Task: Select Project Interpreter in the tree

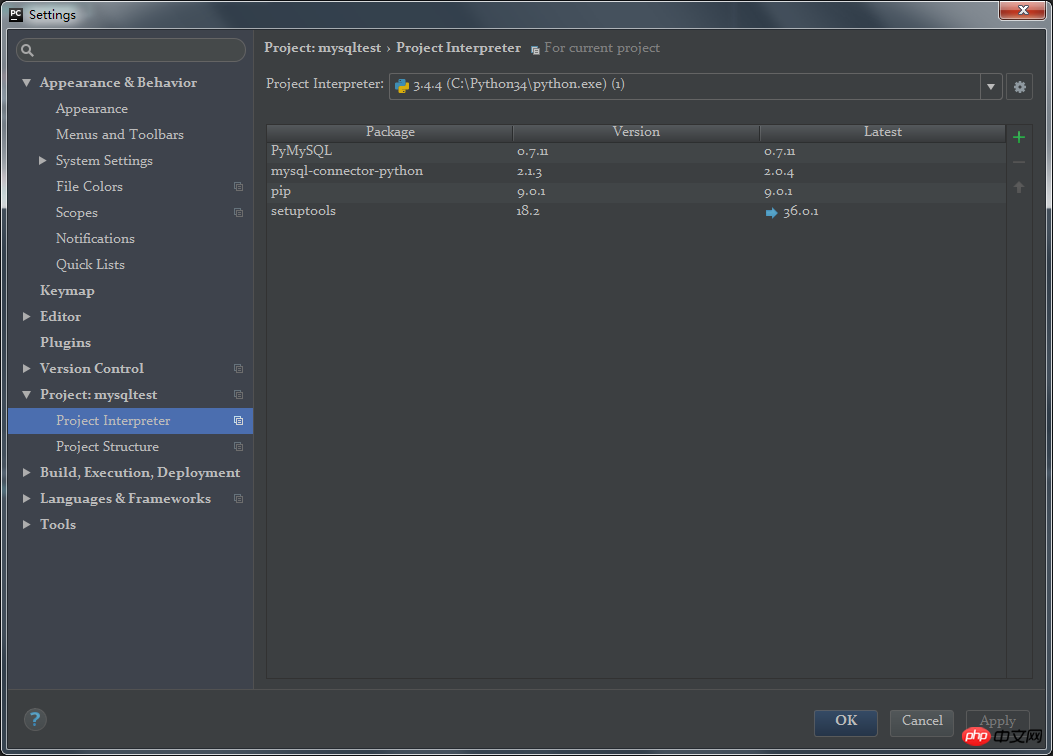Action: (130, 421)
